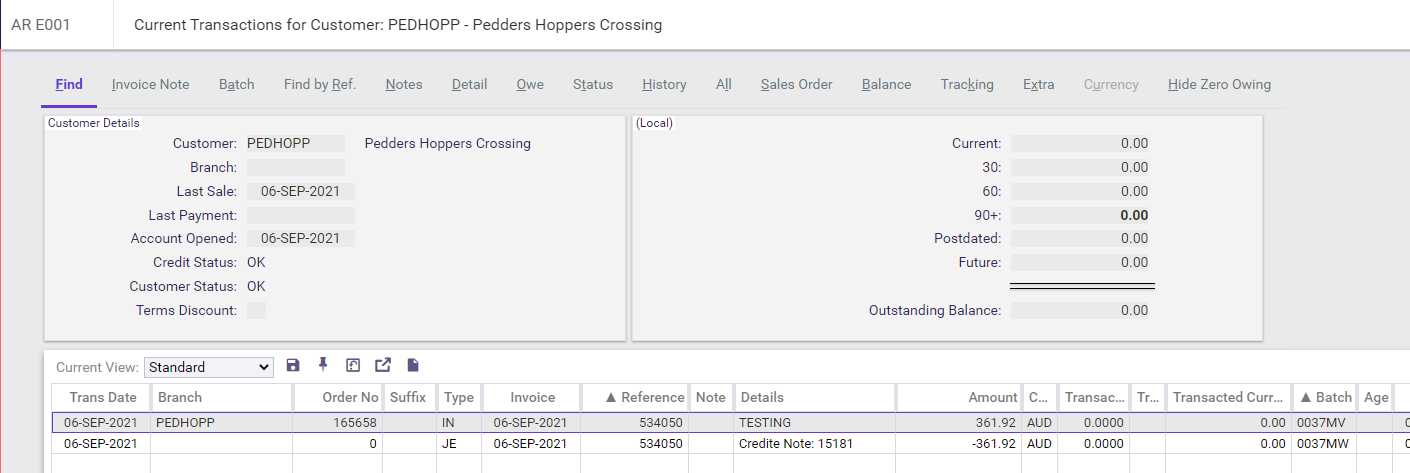Select the TESTING invoice row
1410x473 pixels.
765,423
